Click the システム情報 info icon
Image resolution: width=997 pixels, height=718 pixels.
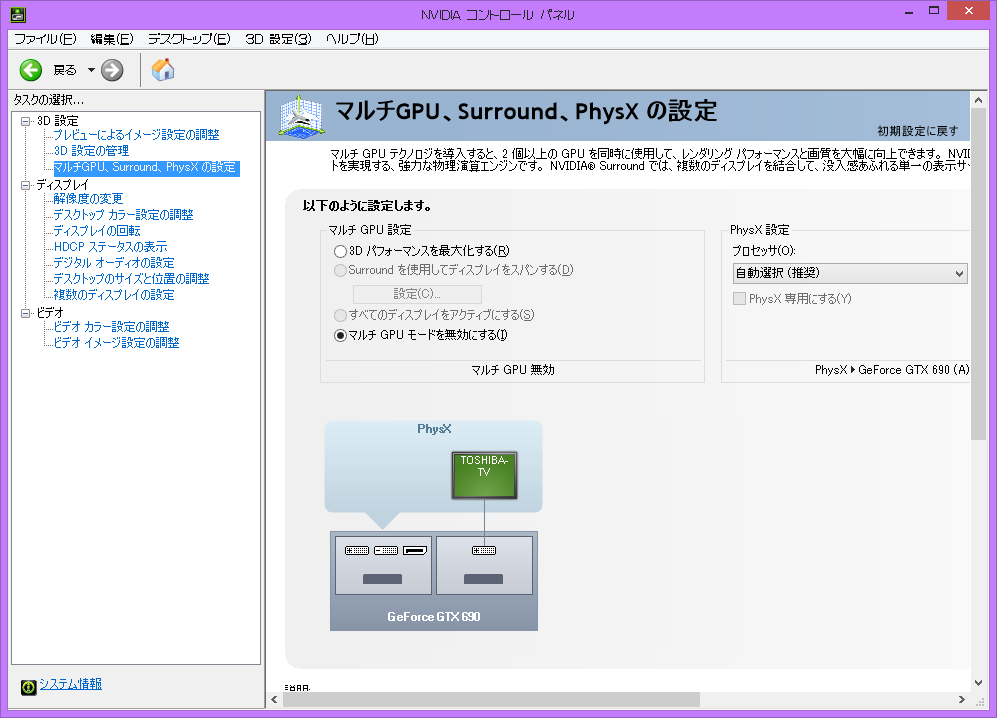(x=29, y=687)
